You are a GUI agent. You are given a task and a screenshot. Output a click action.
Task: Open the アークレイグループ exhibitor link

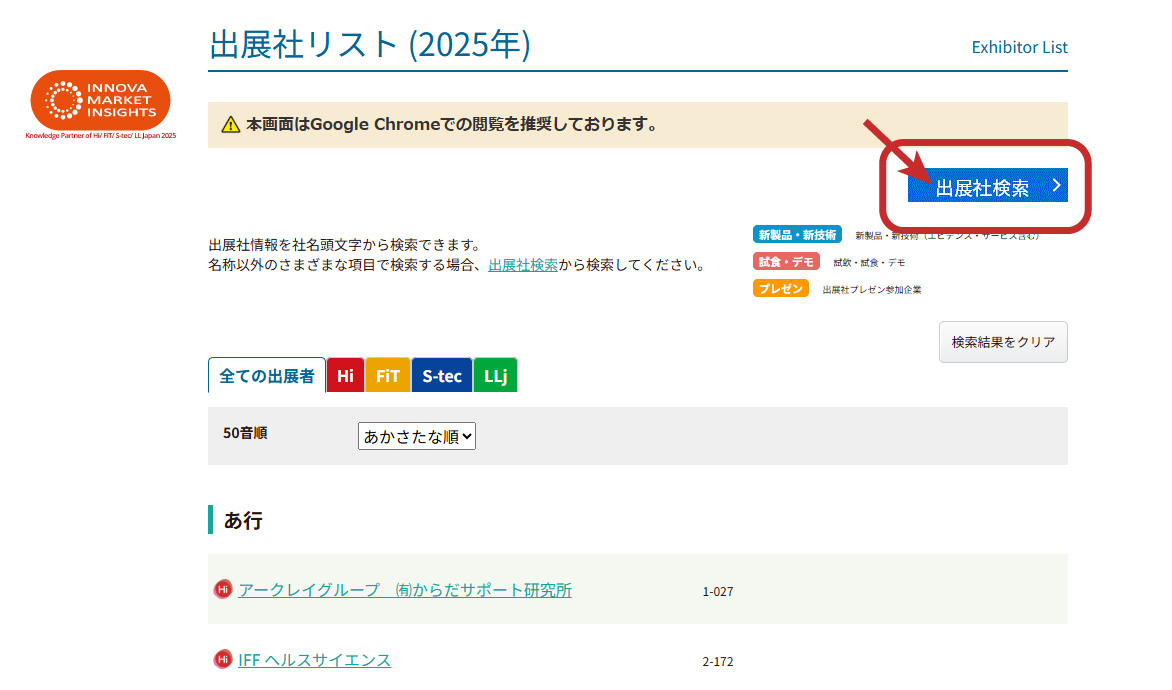[405, 590]
